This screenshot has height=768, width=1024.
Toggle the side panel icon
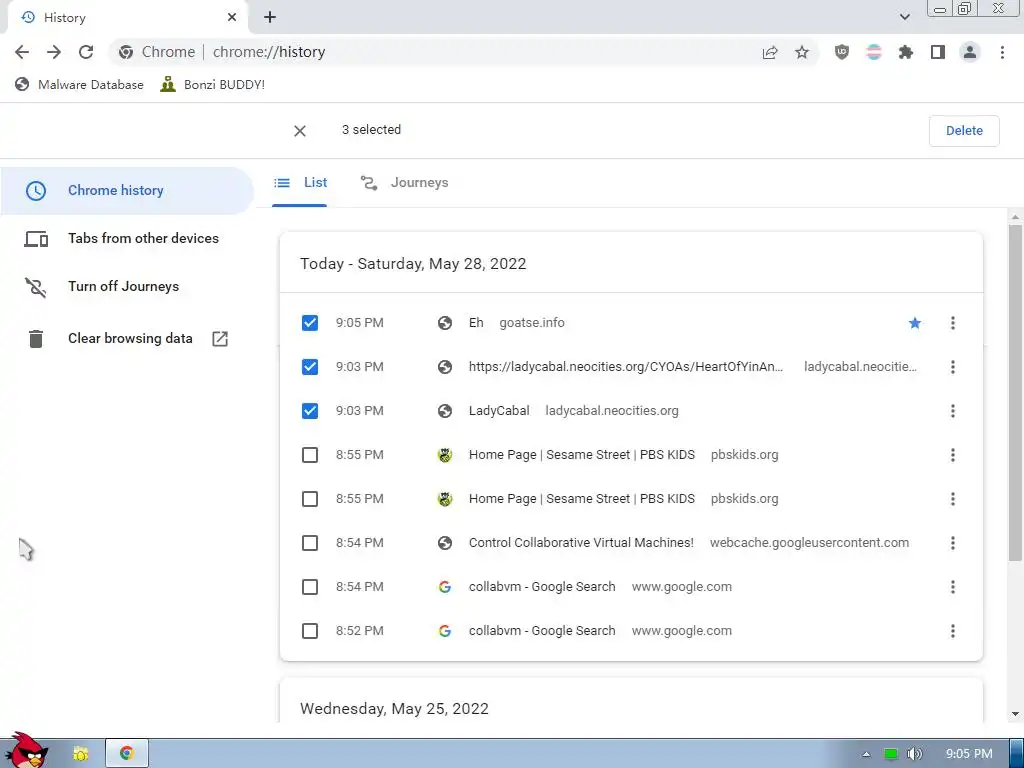pyautogui.click(x=938, y=52)
